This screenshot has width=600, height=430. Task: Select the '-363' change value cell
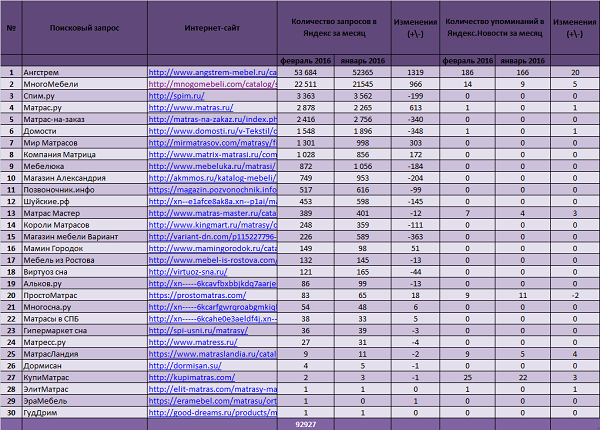pyautogui.click(x=416, y=237)
